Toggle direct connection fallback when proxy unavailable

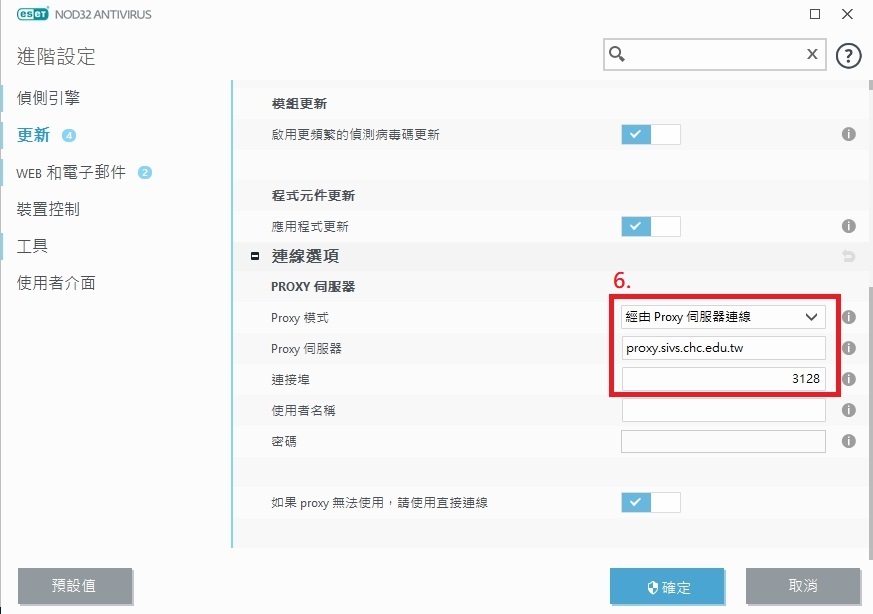coord(651,502)
